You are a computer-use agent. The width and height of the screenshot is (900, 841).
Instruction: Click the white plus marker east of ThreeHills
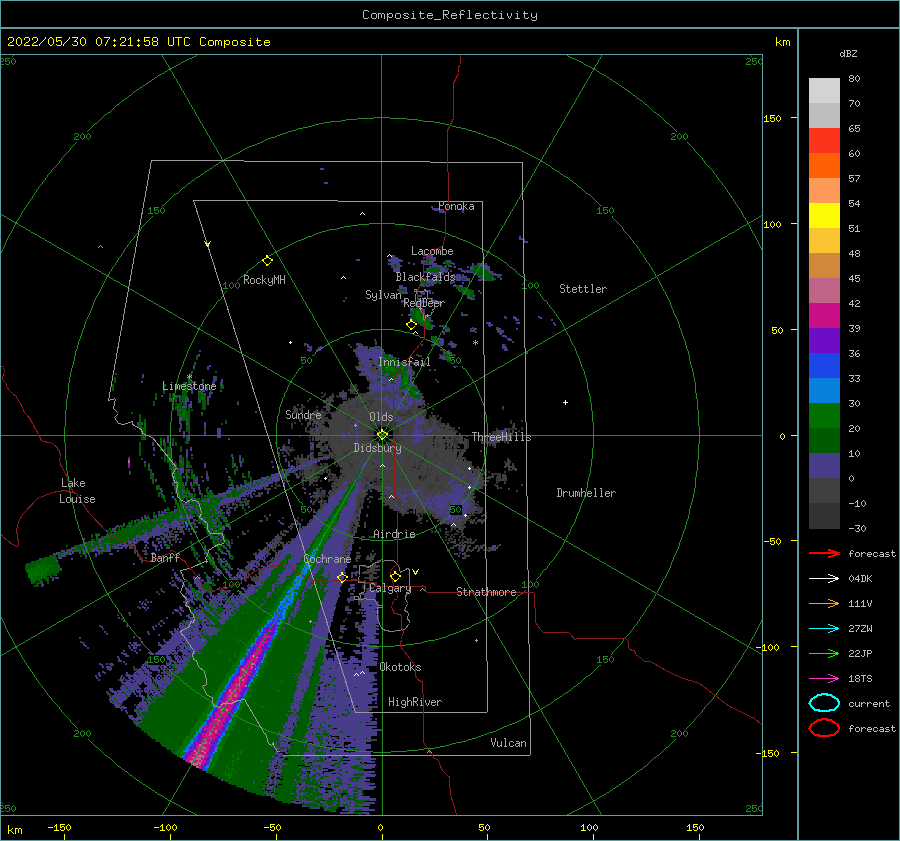565,402
